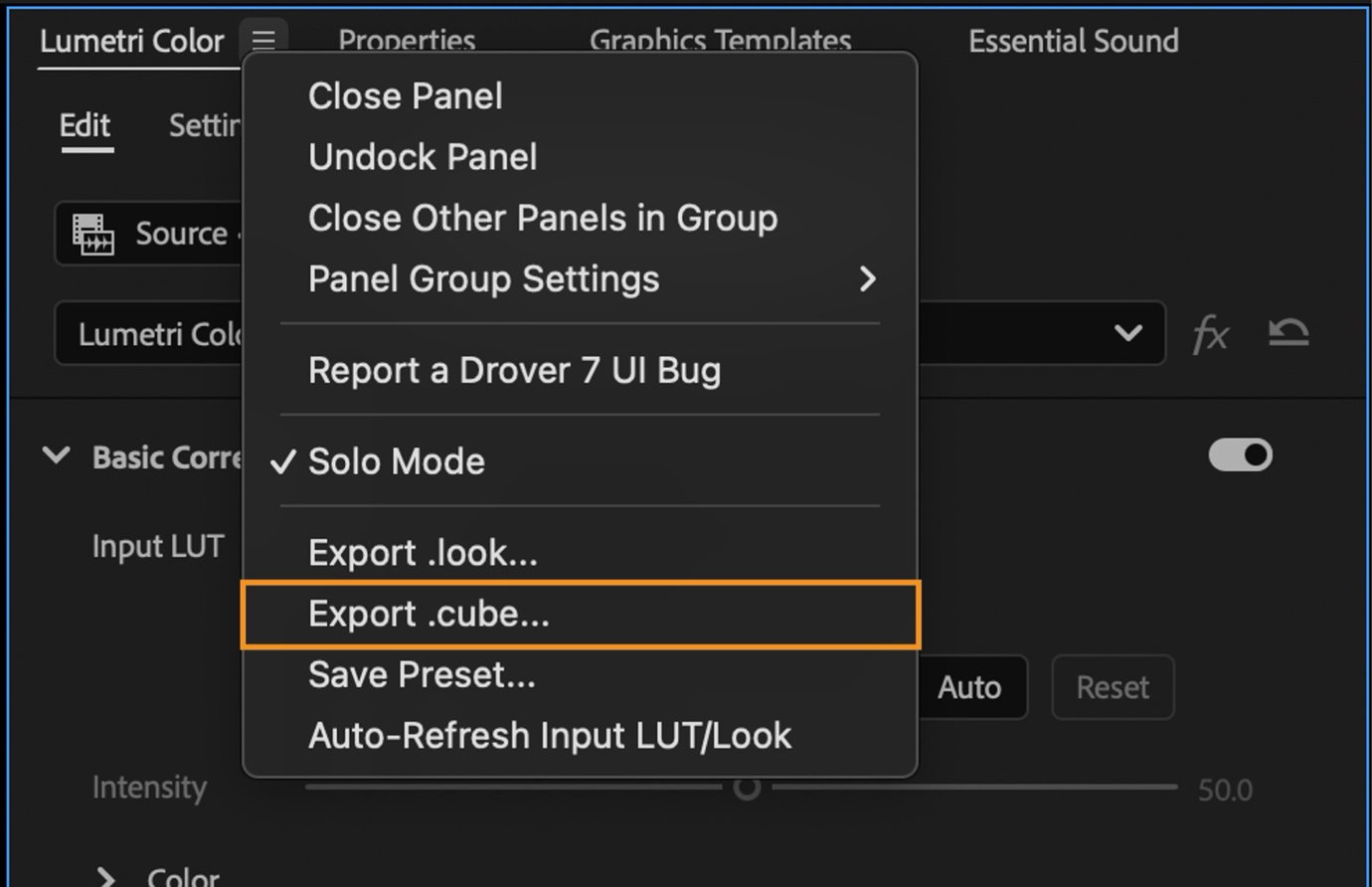Adjust the Intensity slider handle
The height and width of the screenshot is (887, 1372).
pyautogui.click(x=745, y=788)
